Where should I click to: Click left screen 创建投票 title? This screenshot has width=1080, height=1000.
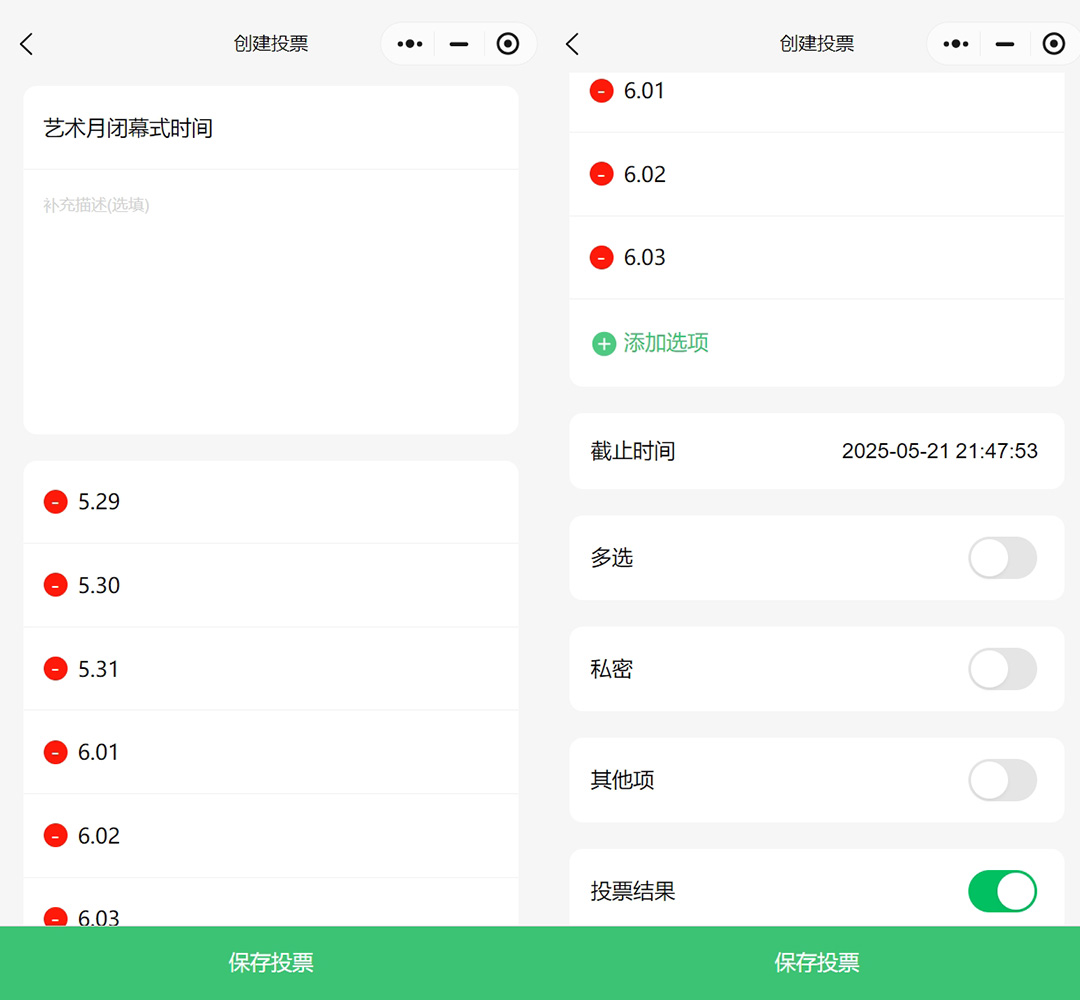[271, 44]
